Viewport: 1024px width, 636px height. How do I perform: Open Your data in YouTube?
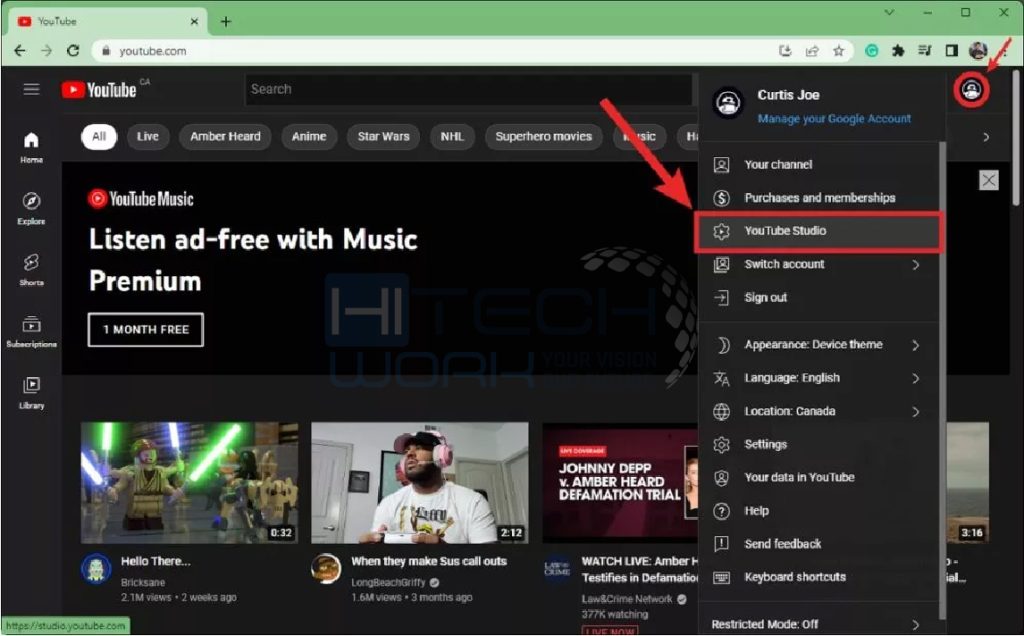click(x=818, y=478)
